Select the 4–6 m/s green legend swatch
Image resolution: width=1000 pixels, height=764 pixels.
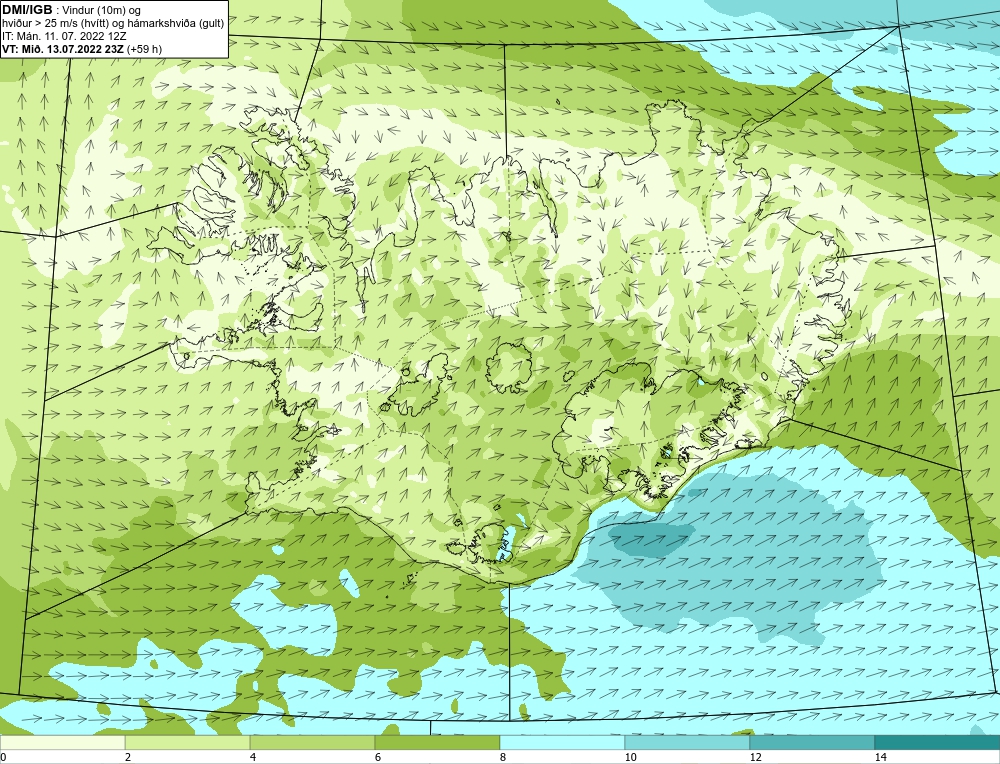click(312, 742)
